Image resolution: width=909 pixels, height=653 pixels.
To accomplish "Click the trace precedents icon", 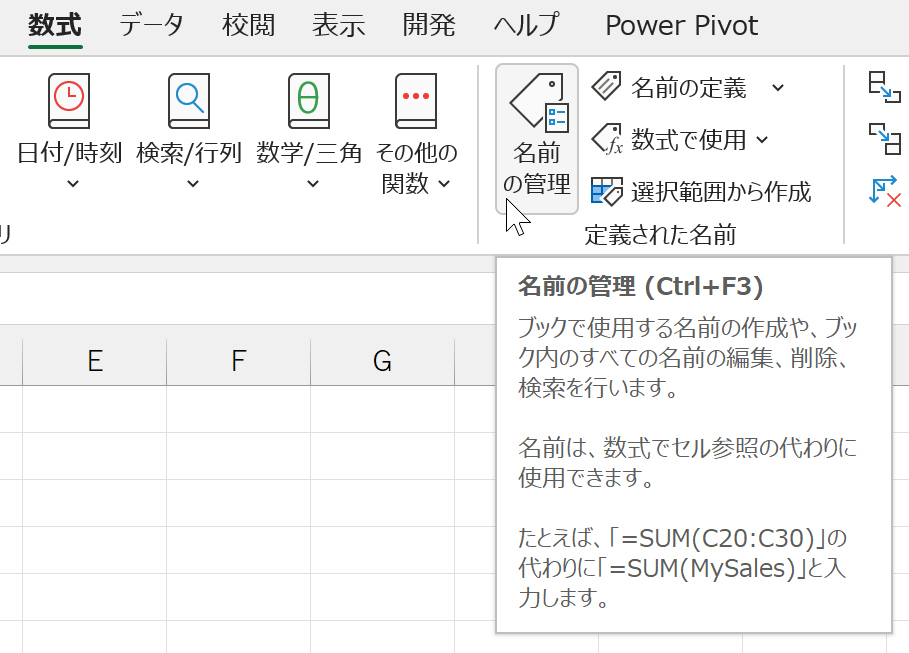I will pos(884,88).
